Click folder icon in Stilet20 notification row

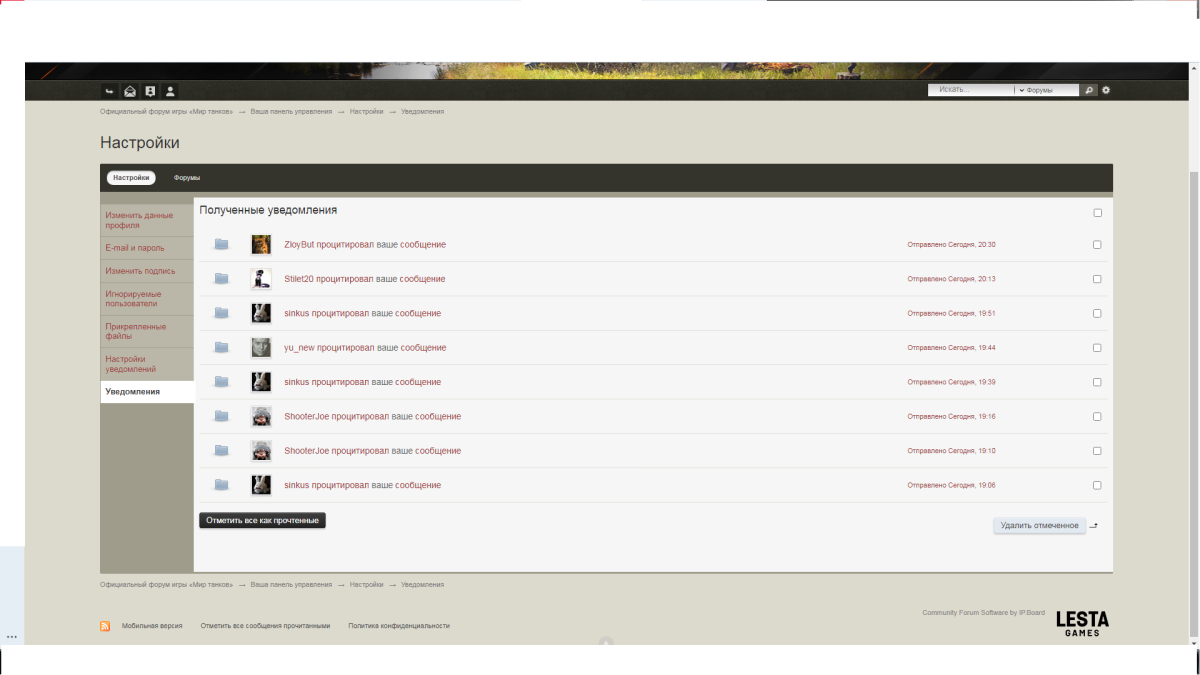point(221,279)
